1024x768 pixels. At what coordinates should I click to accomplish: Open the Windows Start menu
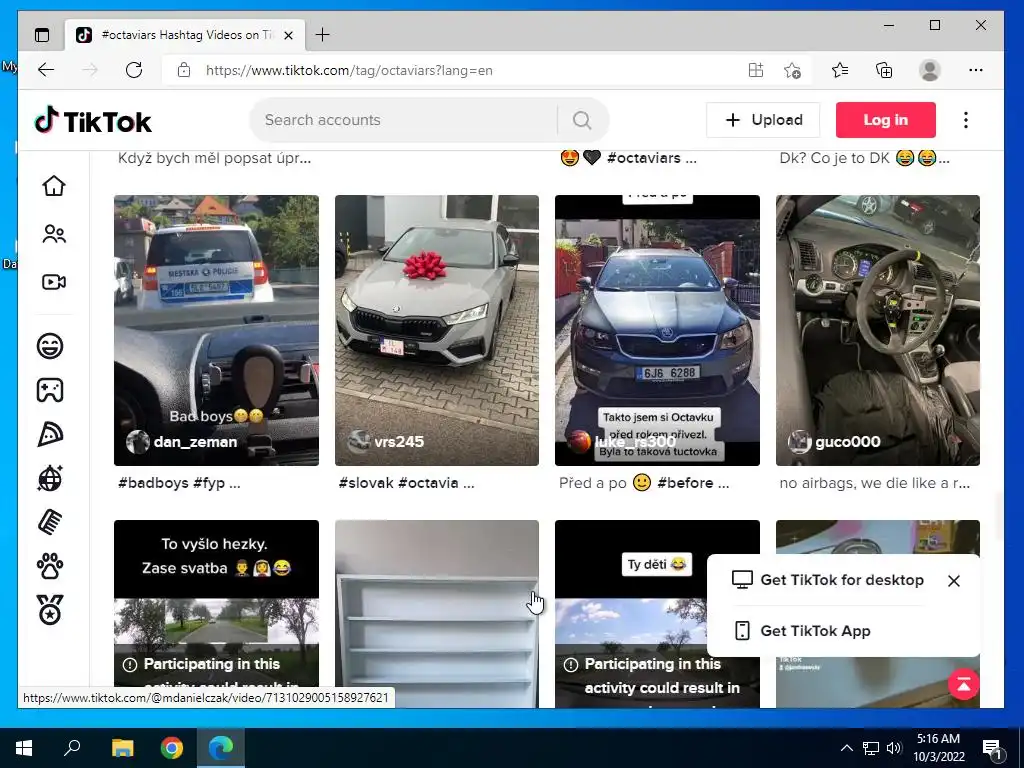(24, 748)
